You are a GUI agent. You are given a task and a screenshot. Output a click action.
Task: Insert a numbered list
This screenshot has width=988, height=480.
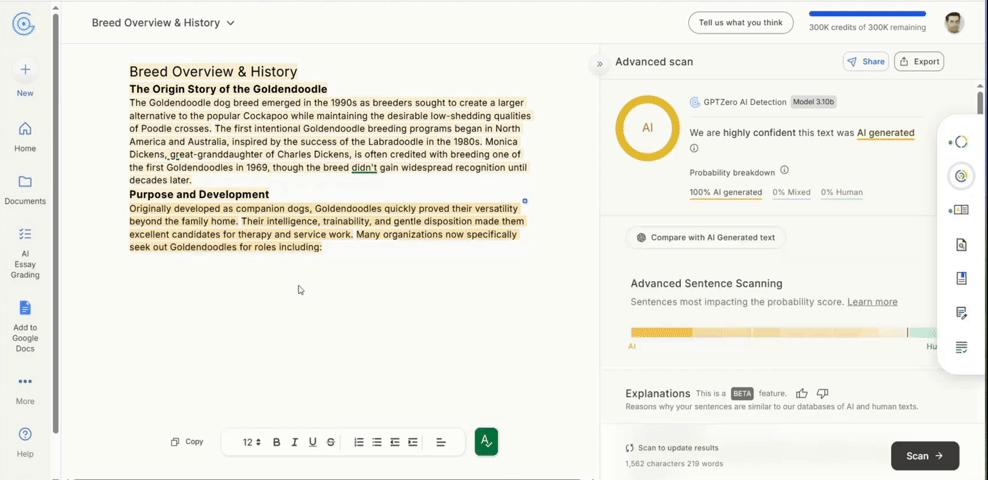359,442
